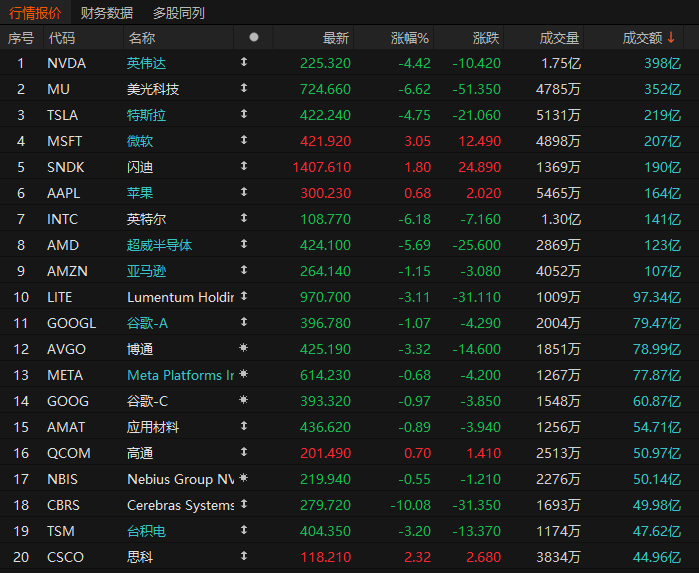The width and height of the screenshot is (699, 573).
Task: Click the star marker icon for GOOG
Action: pyautogui.click(x=243, y=400)
